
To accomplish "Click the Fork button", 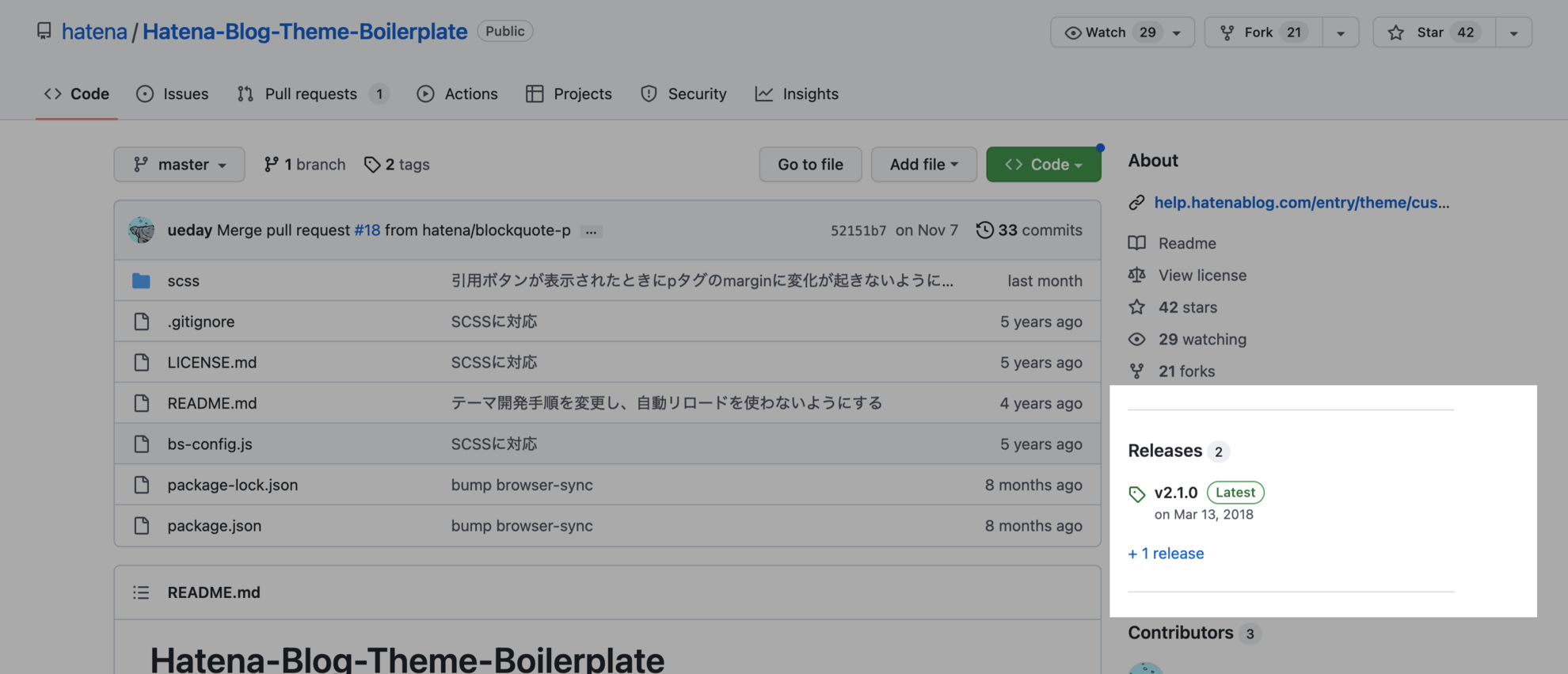I will pyautogui.click(x=1263, y=32).
